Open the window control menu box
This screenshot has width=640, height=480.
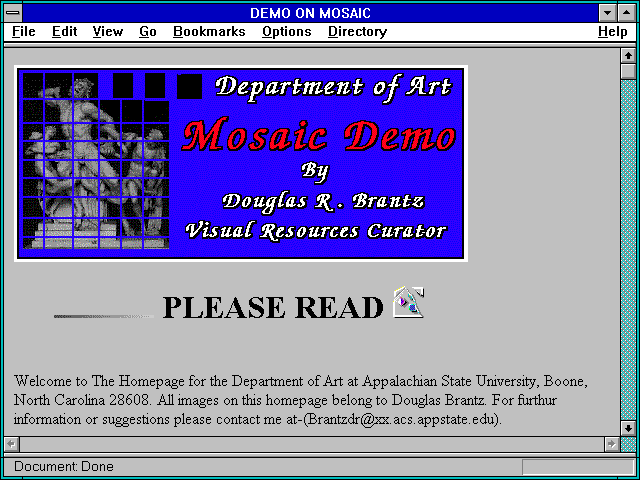[x=13, y=13]
